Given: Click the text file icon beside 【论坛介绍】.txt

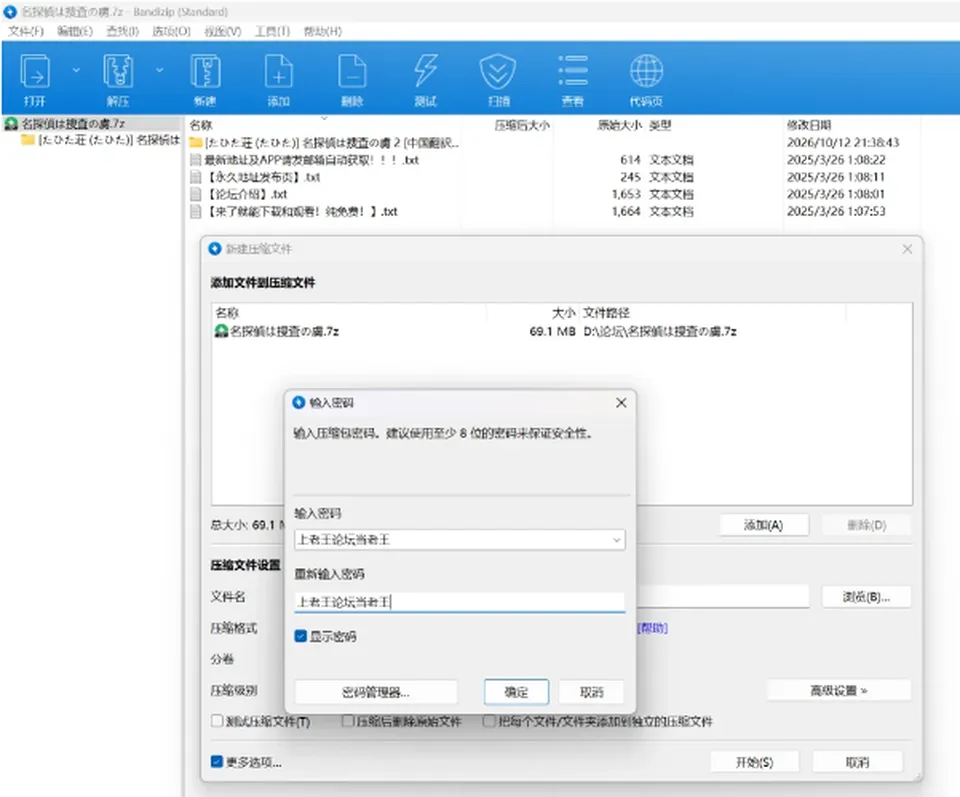Looking at the screenshot, I should click(195, 194).
